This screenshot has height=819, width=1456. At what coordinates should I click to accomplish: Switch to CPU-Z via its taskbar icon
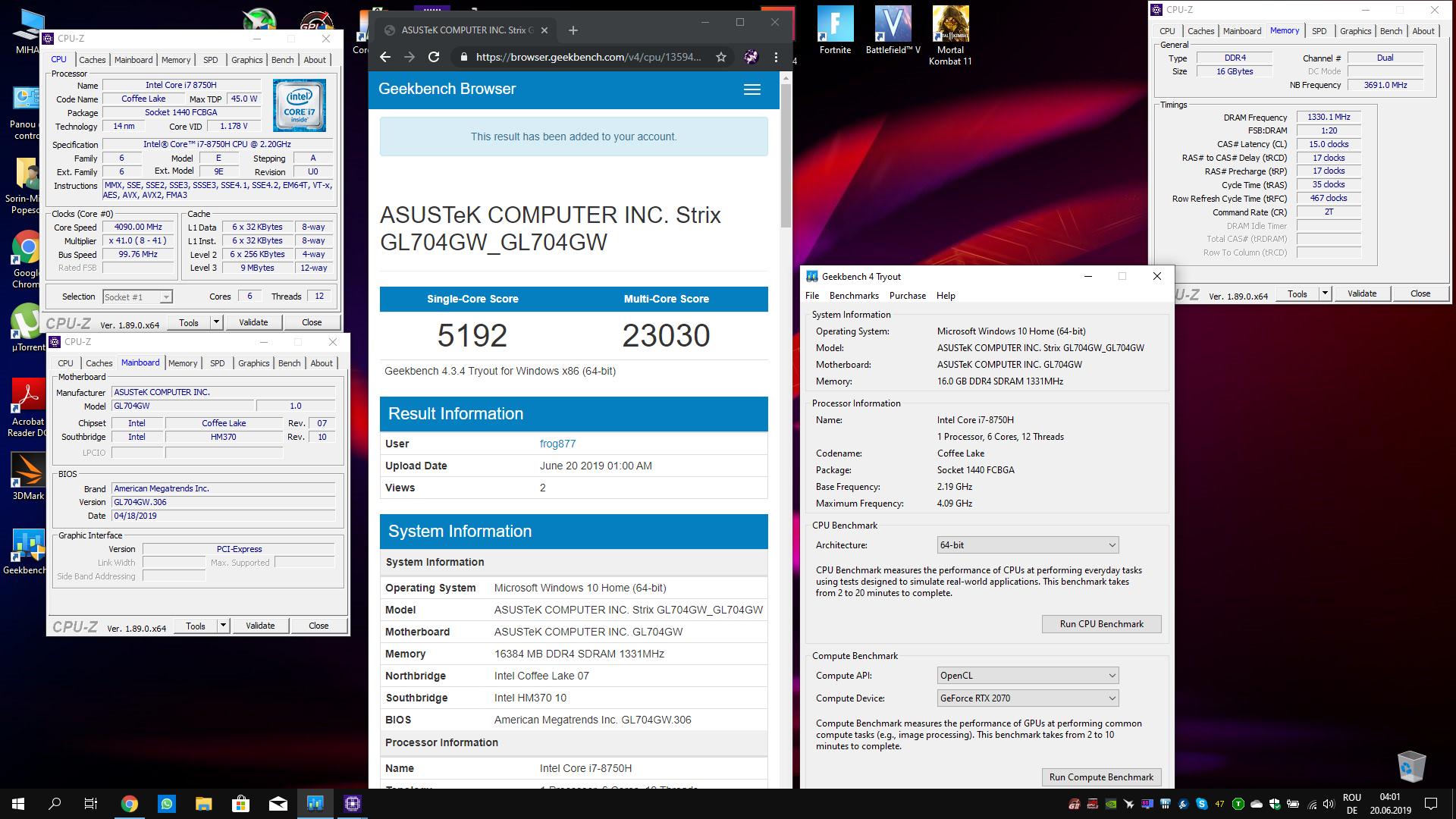[x=353, y=804]
